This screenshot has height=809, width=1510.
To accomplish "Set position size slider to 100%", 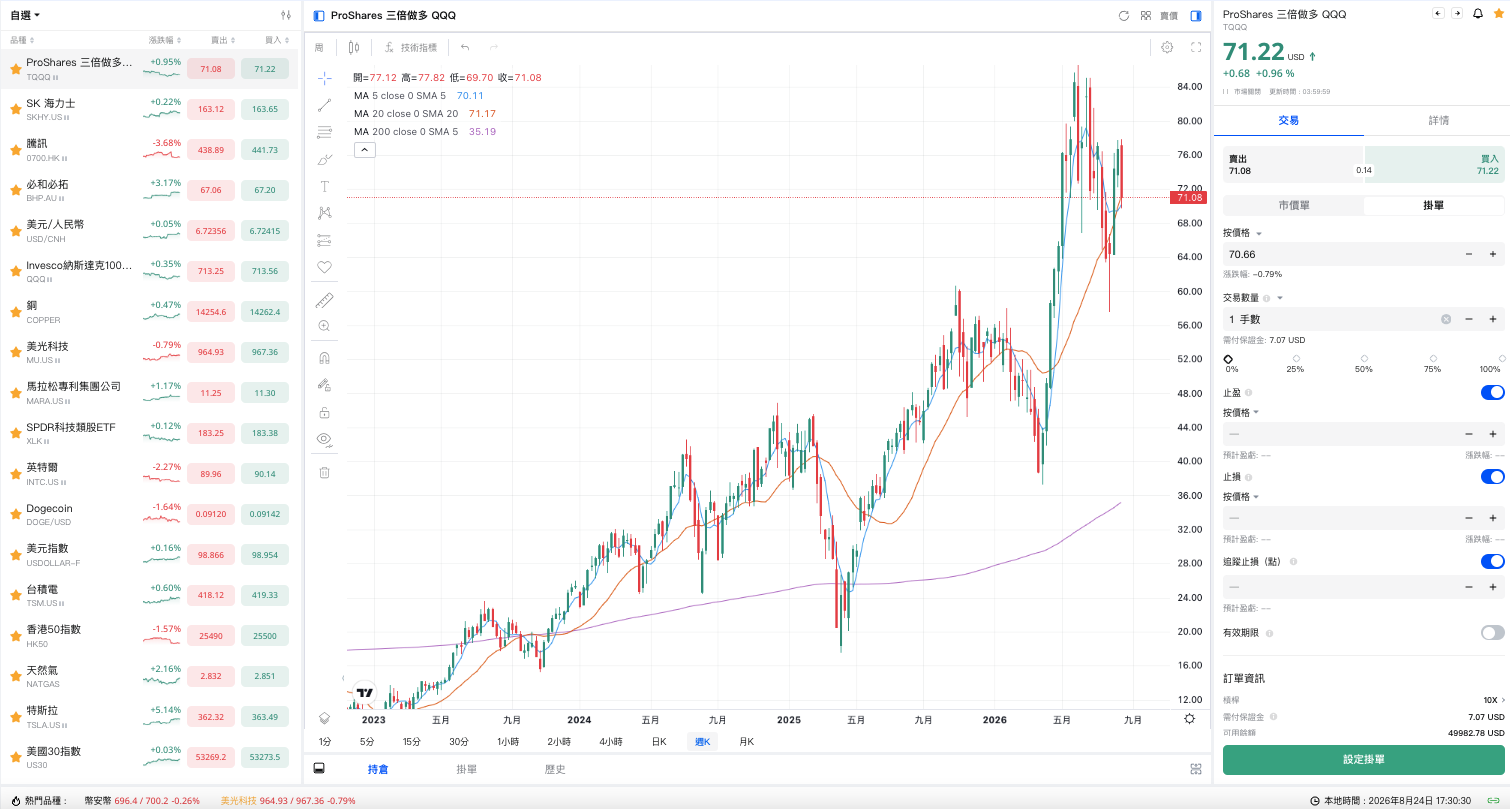I will point(1501,359).
